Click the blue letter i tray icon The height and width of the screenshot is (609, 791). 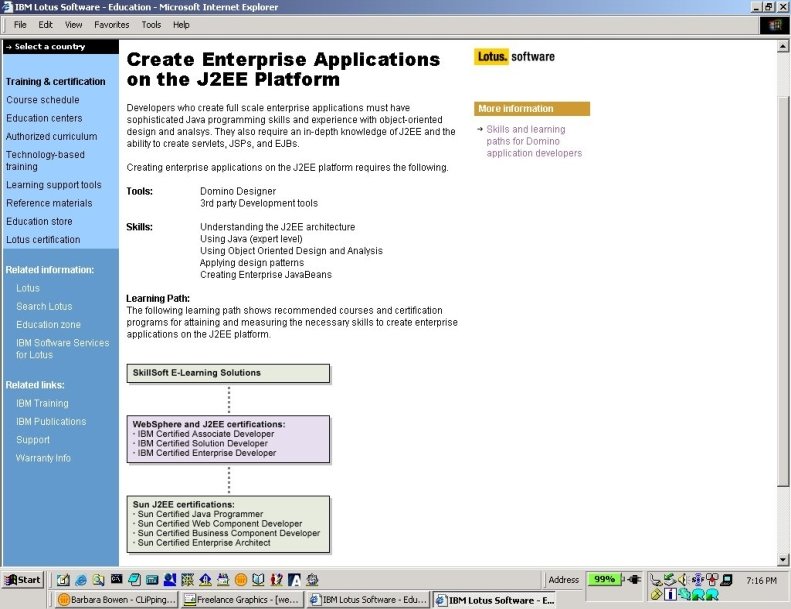point(670,594)
